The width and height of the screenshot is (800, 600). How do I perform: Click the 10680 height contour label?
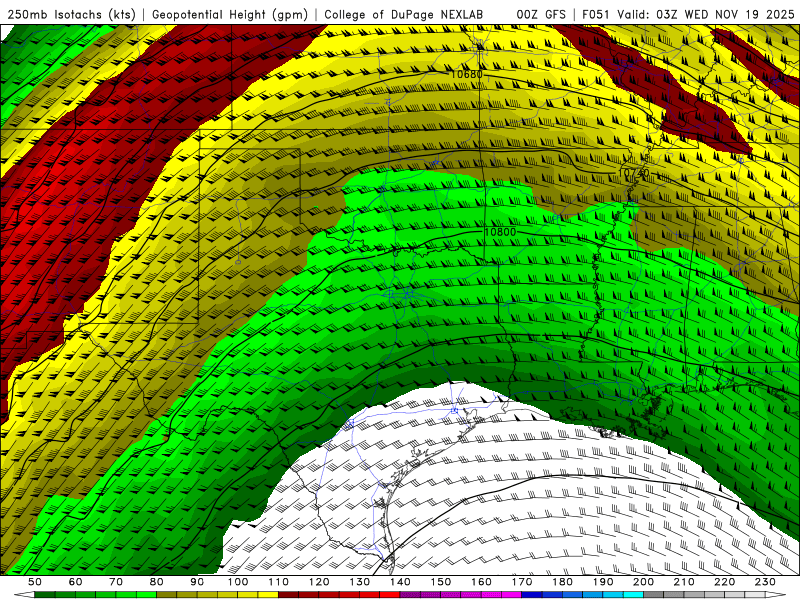(466, 74)
